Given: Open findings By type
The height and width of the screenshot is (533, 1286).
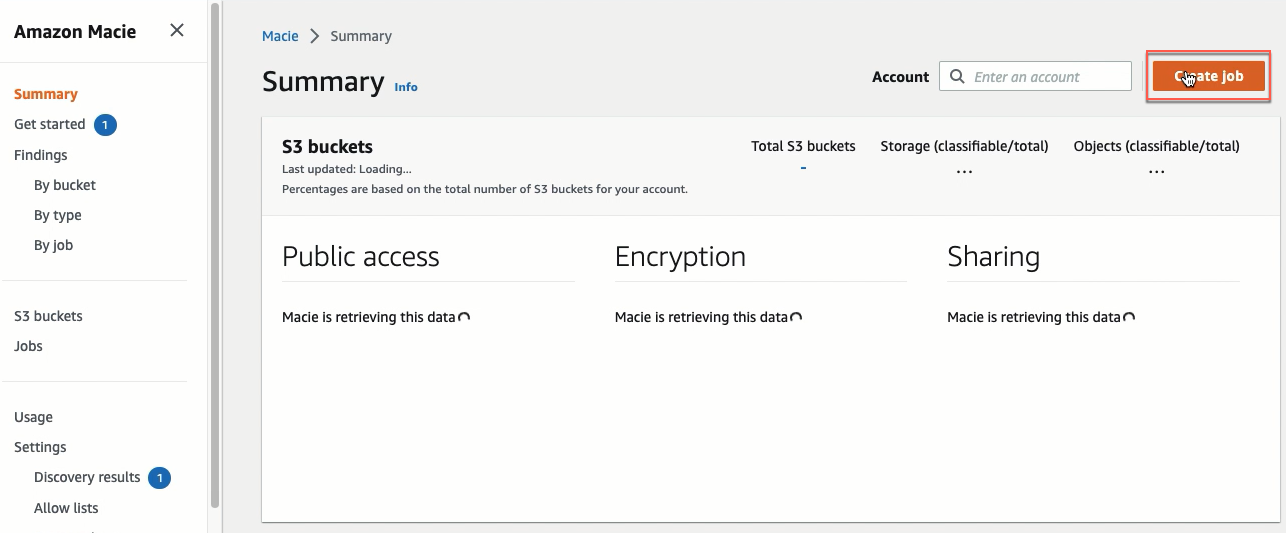Looking at the screenshot, I should pos(58,215).
